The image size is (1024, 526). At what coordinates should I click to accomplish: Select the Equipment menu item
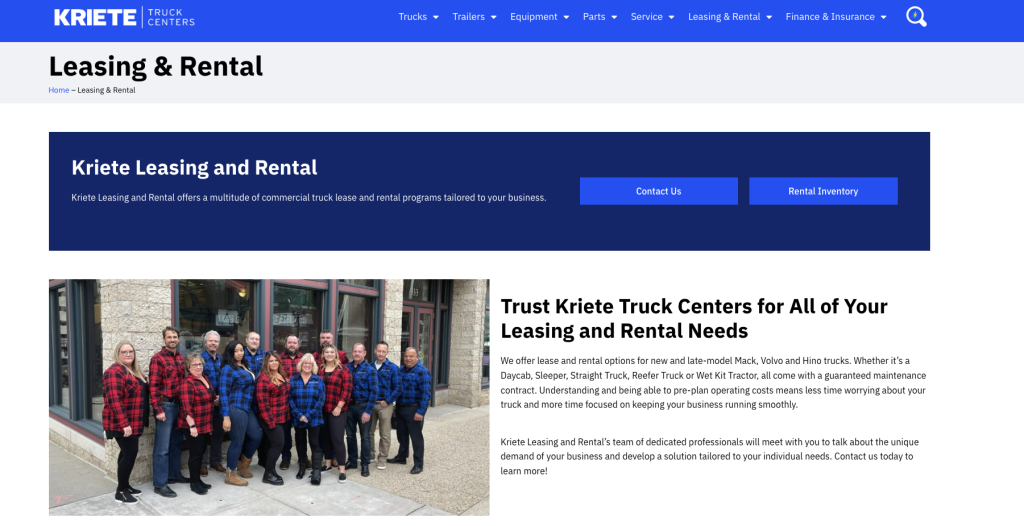[x=533, y=17]
